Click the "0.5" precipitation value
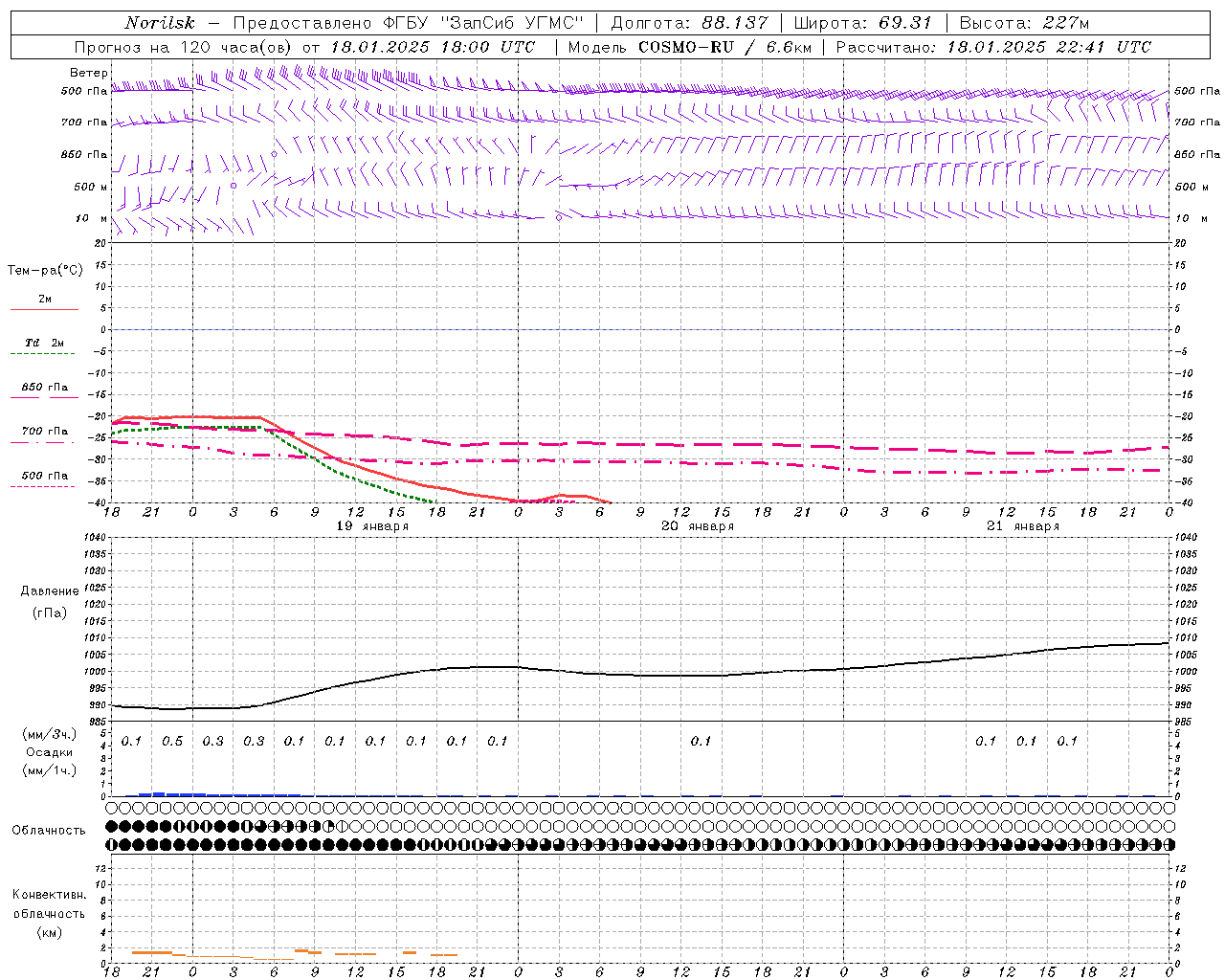The image size is (1225, 980). pyautogui.click(x=172, y=741)
